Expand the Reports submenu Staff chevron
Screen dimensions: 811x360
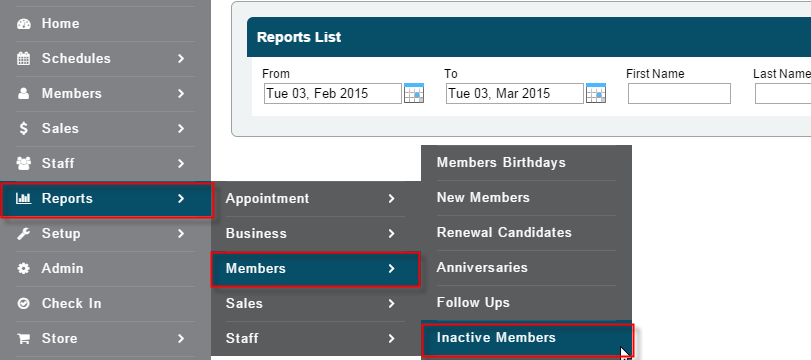click(392, 339)
